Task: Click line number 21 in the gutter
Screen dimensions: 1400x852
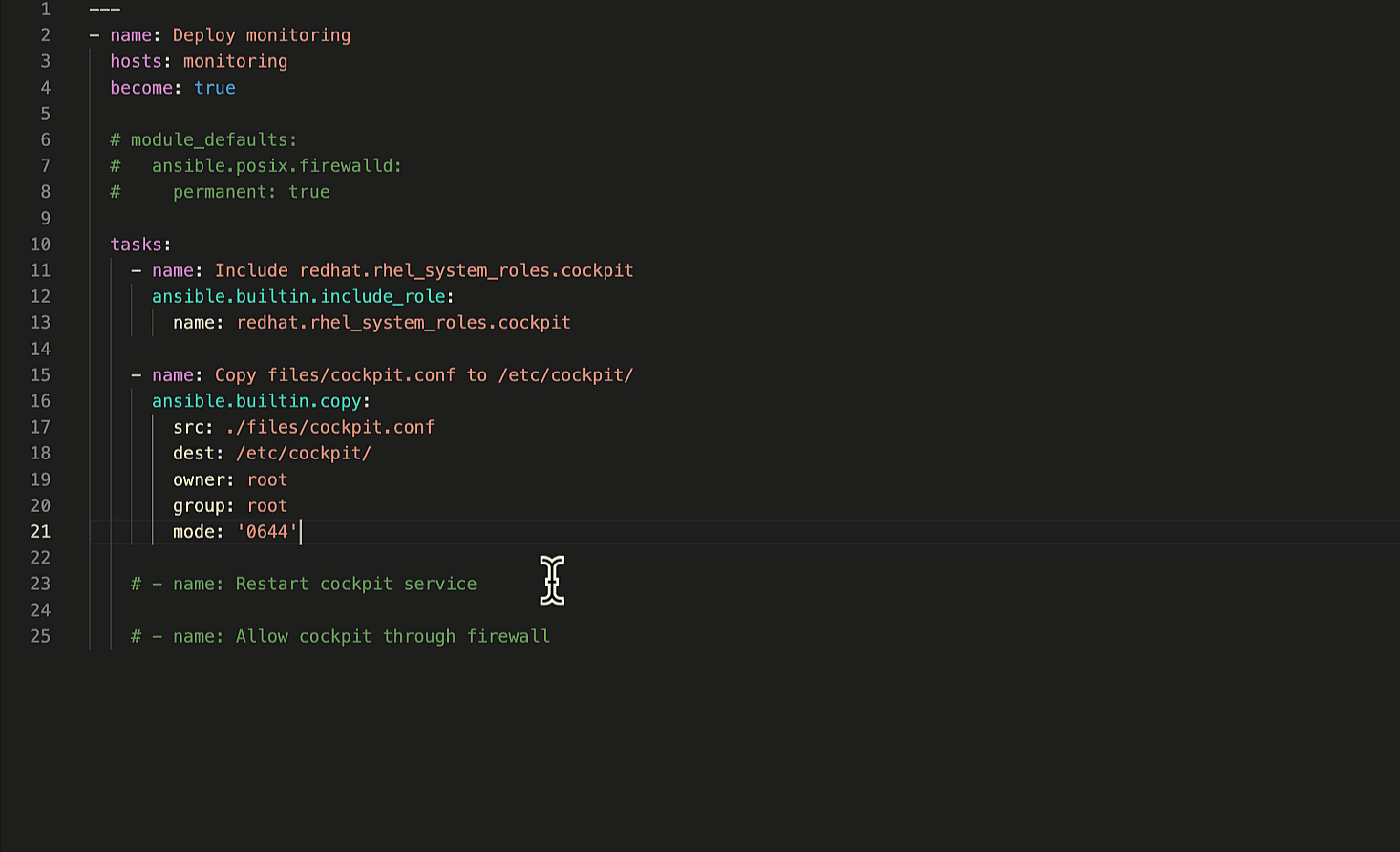Action: pos(40,532)
